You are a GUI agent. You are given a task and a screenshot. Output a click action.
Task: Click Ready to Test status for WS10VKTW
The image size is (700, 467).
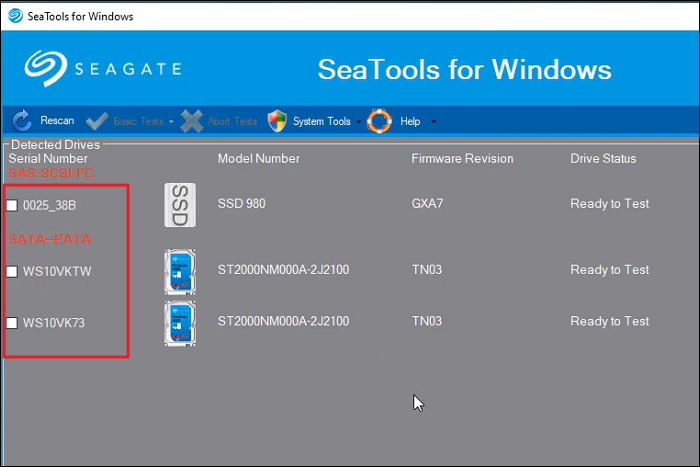(x=609, y=270)
